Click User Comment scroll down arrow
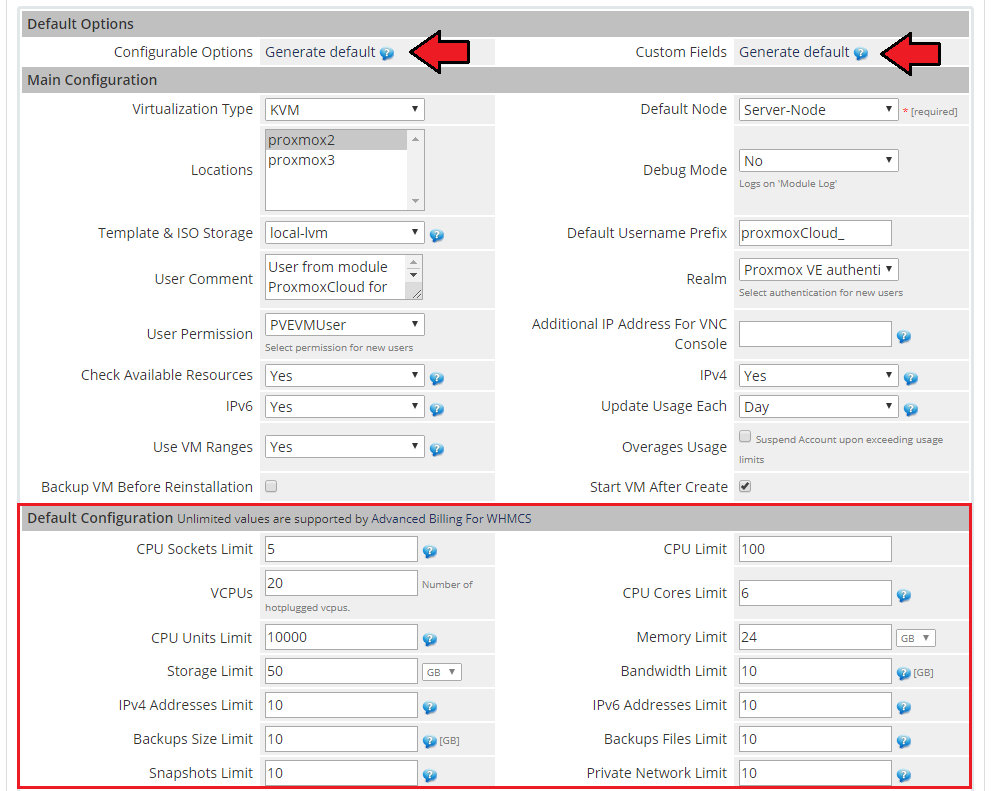This screenshot has height=791, width=998. [x=414, y=275]
